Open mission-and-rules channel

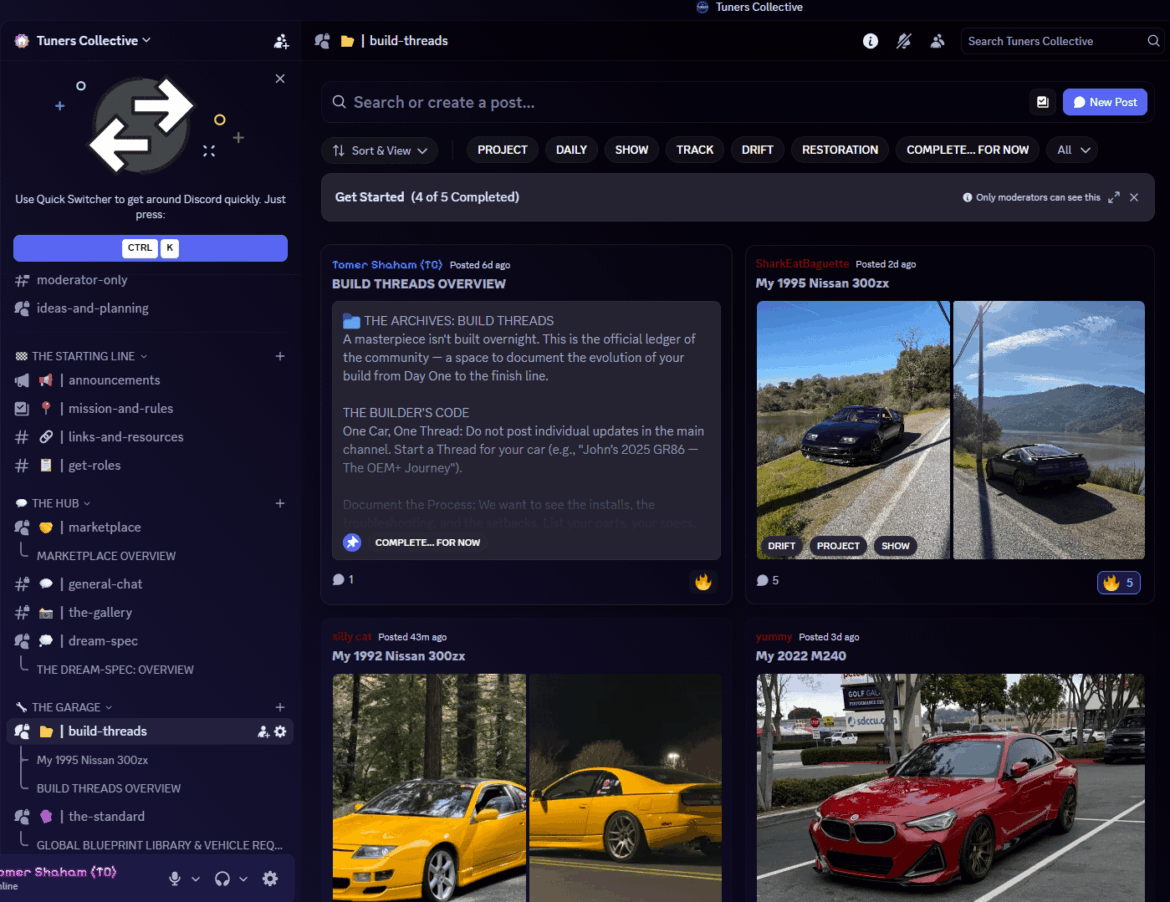(149, 409)
